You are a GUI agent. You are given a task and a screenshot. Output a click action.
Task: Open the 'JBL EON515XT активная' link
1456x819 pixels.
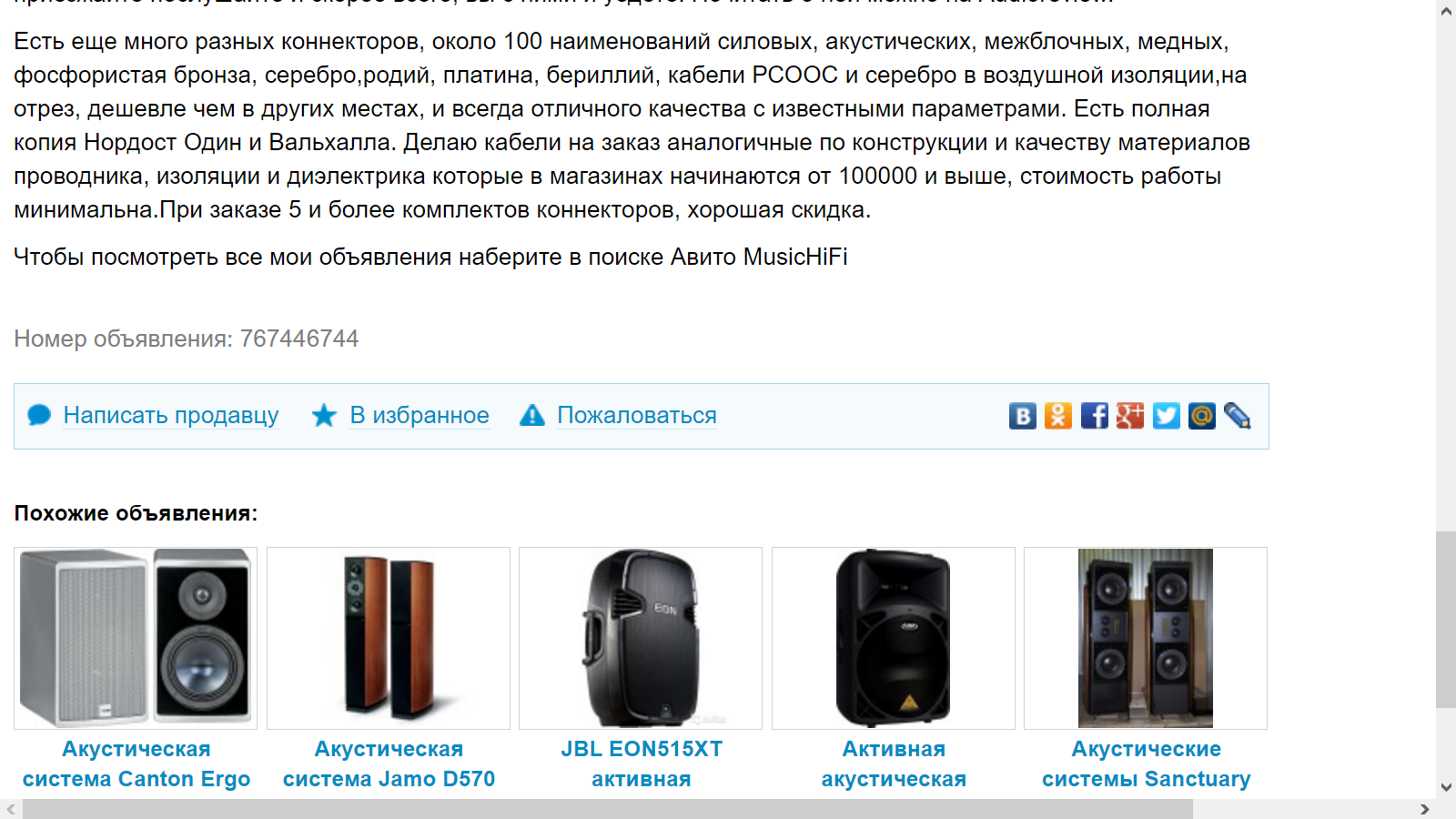coord(642,764)
